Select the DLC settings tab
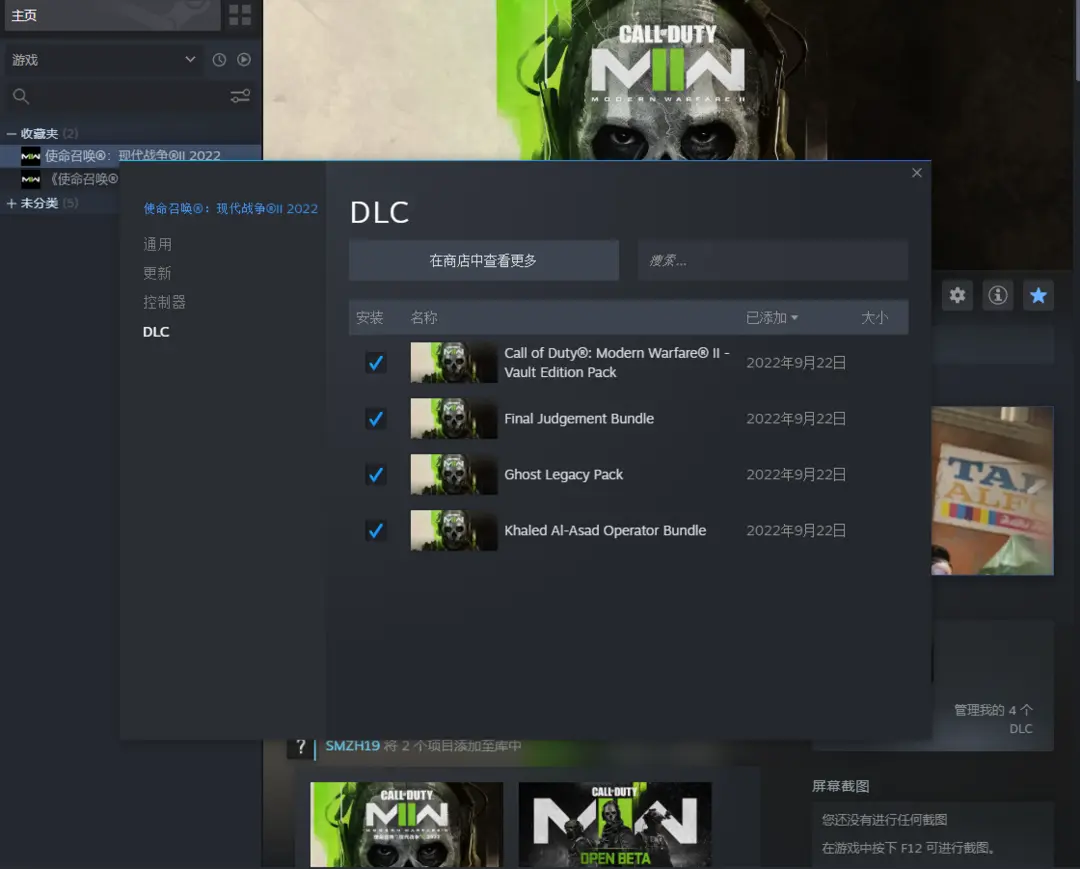The width and height of the screenshot is (1080, 869). [x=156, y=332]
